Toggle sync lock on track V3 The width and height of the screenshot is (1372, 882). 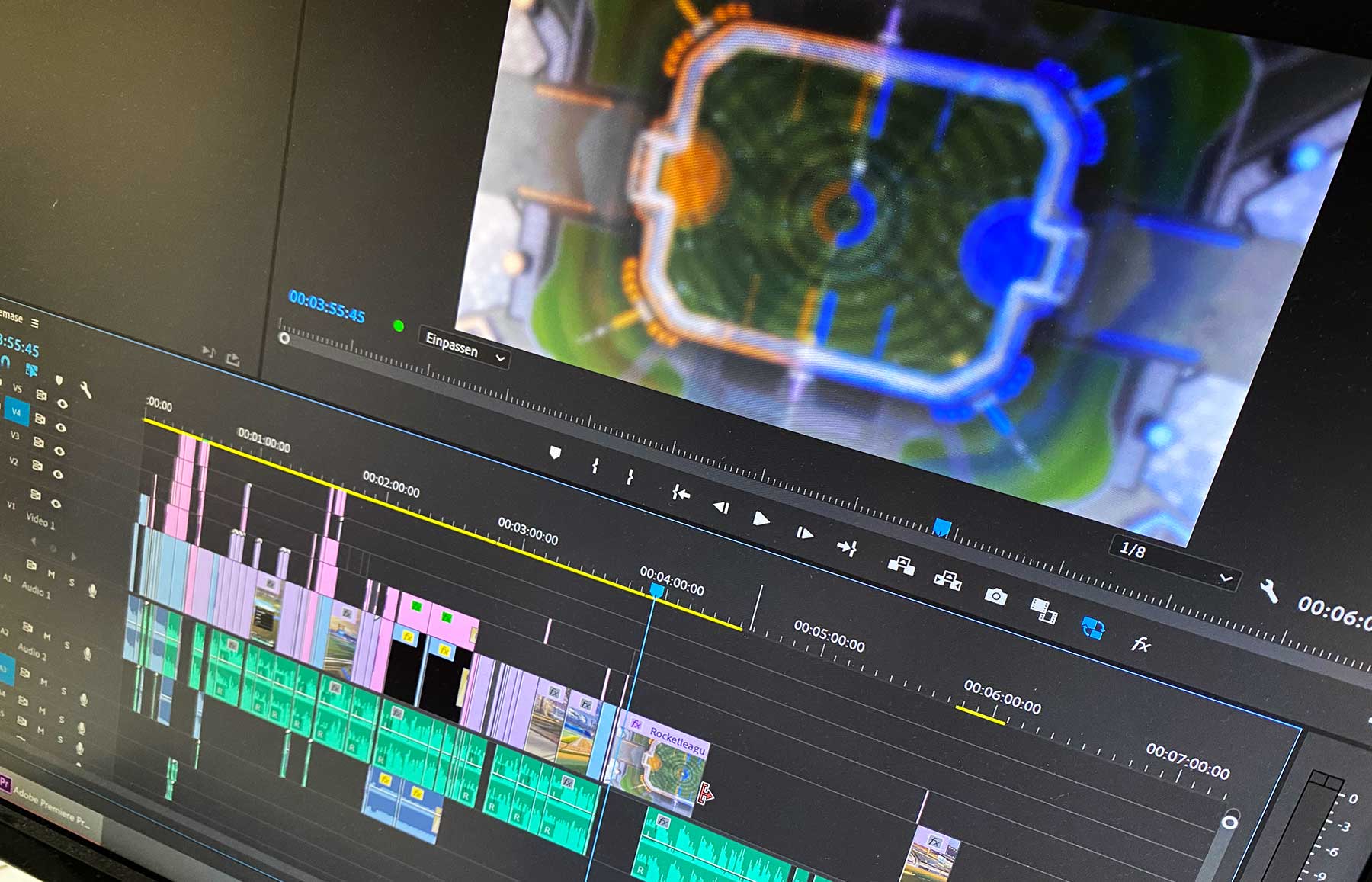coord(37,442)
